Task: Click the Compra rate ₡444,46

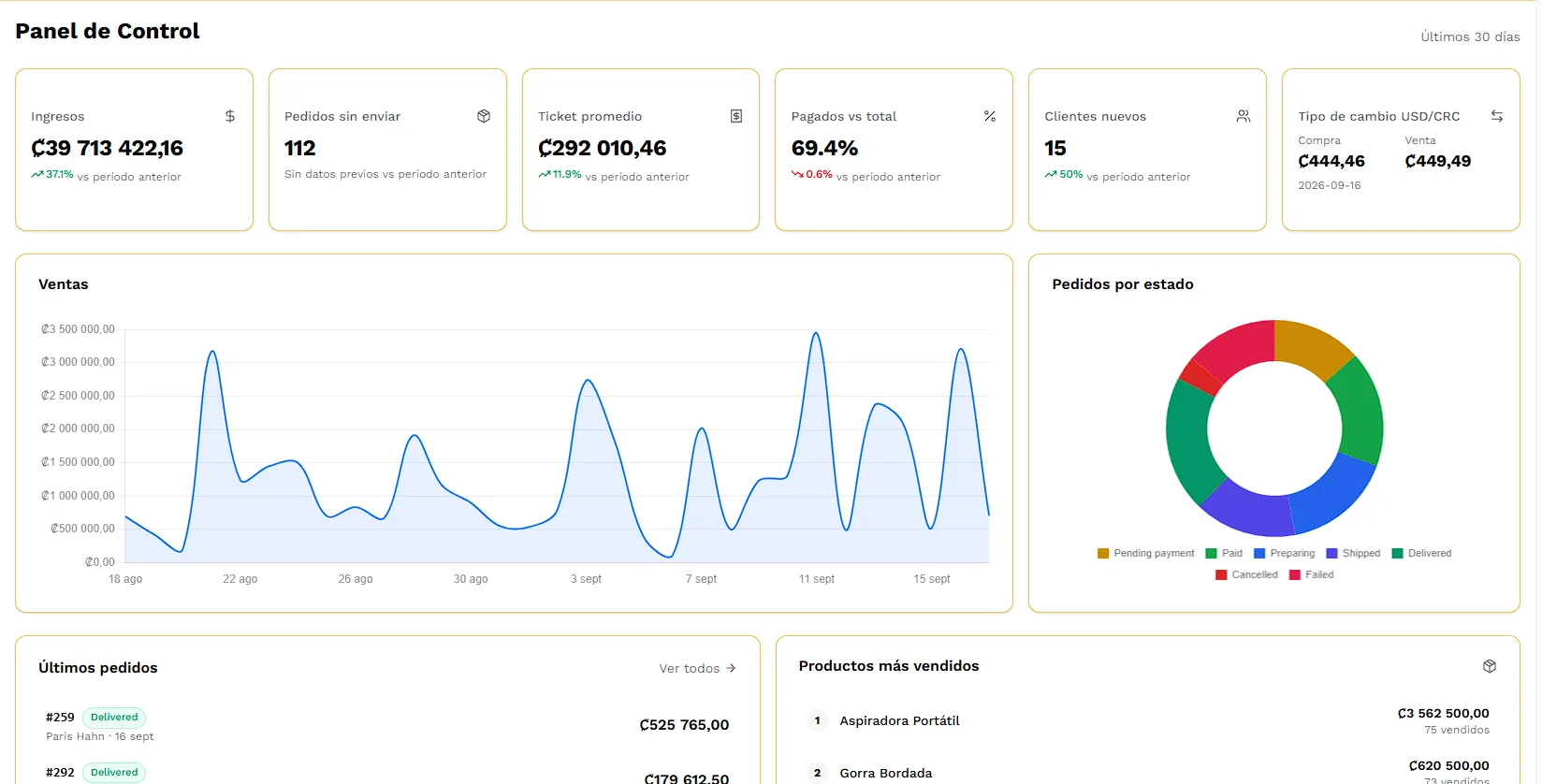Action: 1331,161
